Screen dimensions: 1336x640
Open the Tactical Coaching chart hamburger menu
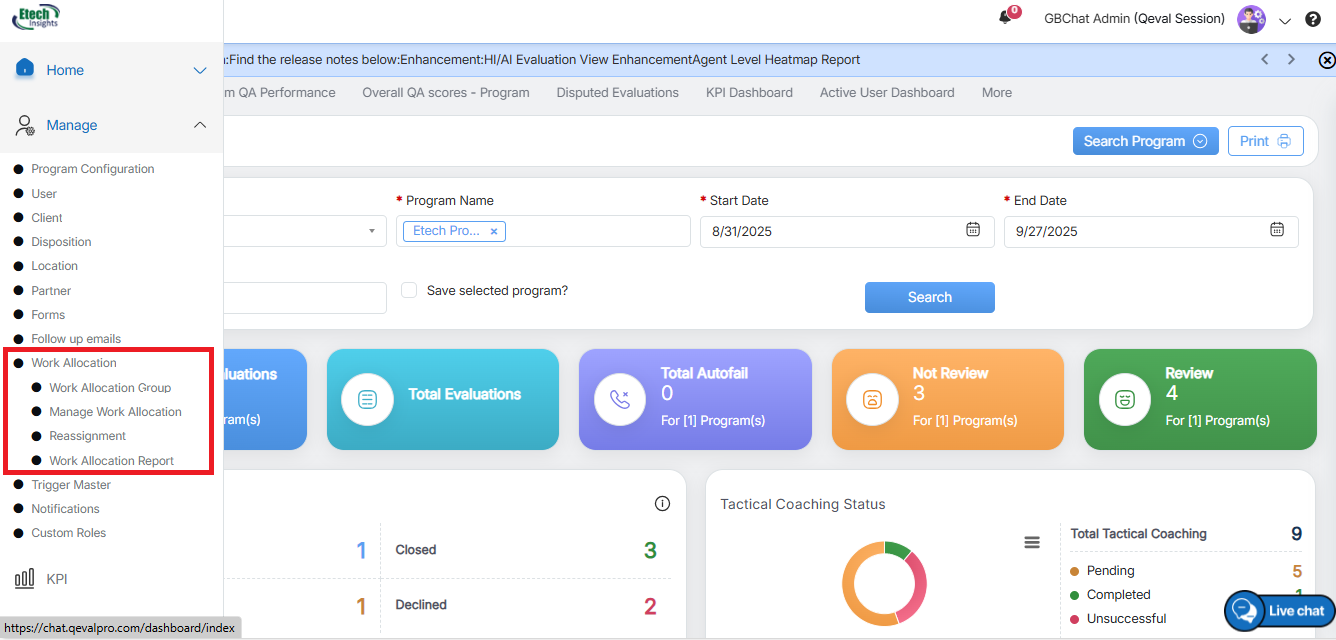point(1032,542)
